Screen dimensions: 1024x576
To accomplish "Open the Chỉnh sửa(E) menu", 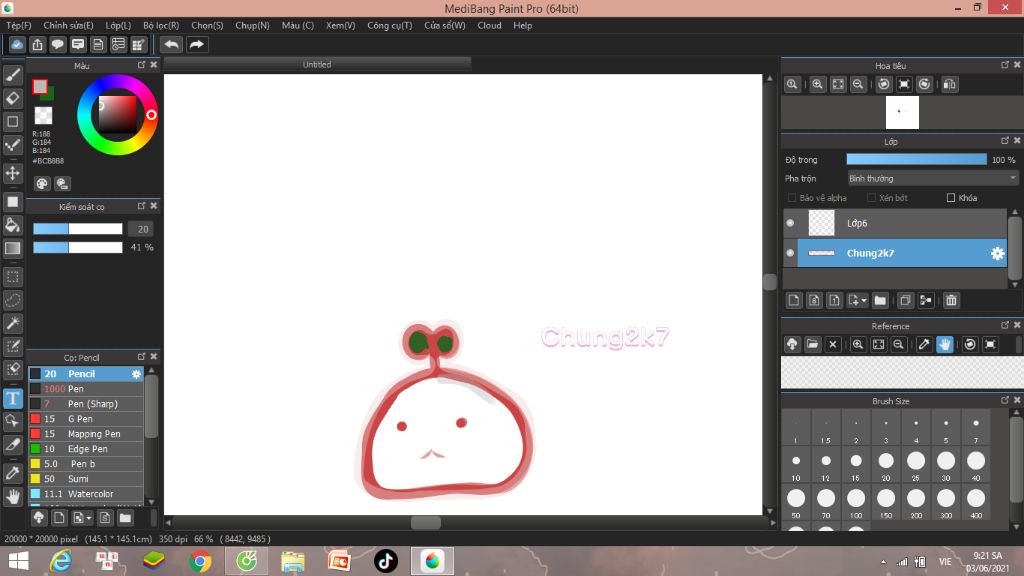I will [68, 25].
